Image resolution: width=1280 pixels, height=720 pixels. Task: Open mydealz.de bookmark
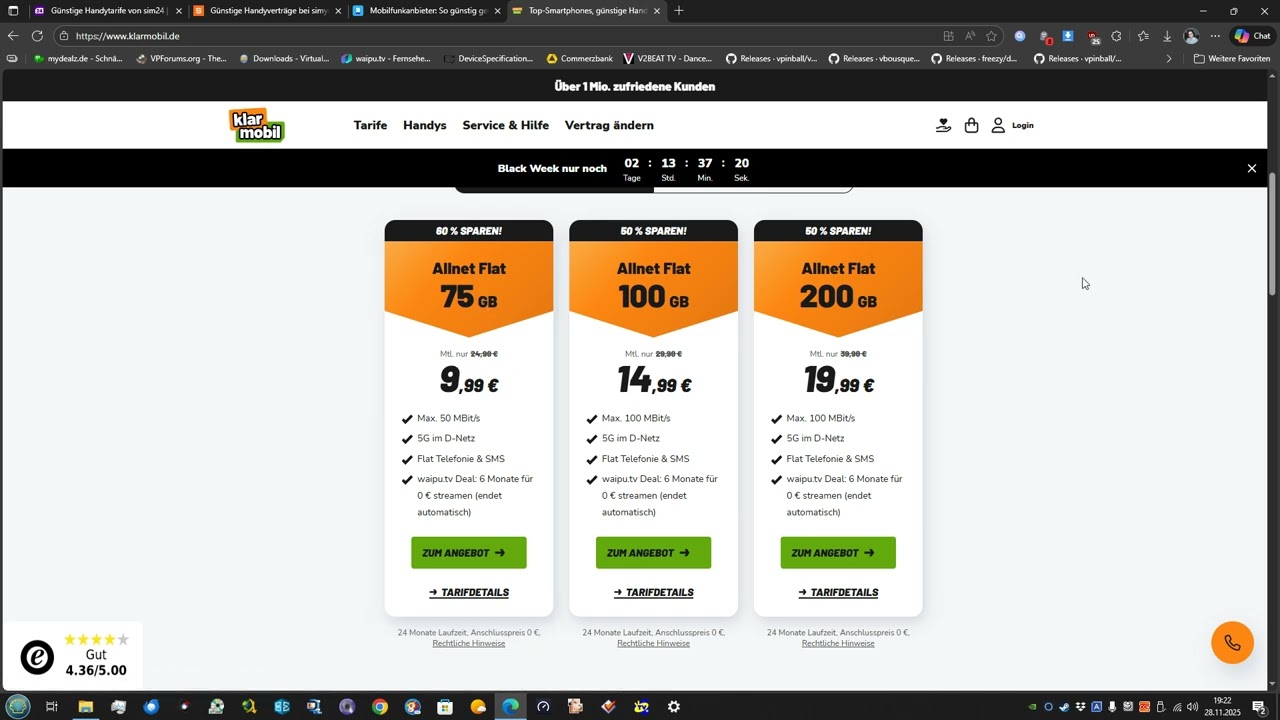tap(77, 59)
